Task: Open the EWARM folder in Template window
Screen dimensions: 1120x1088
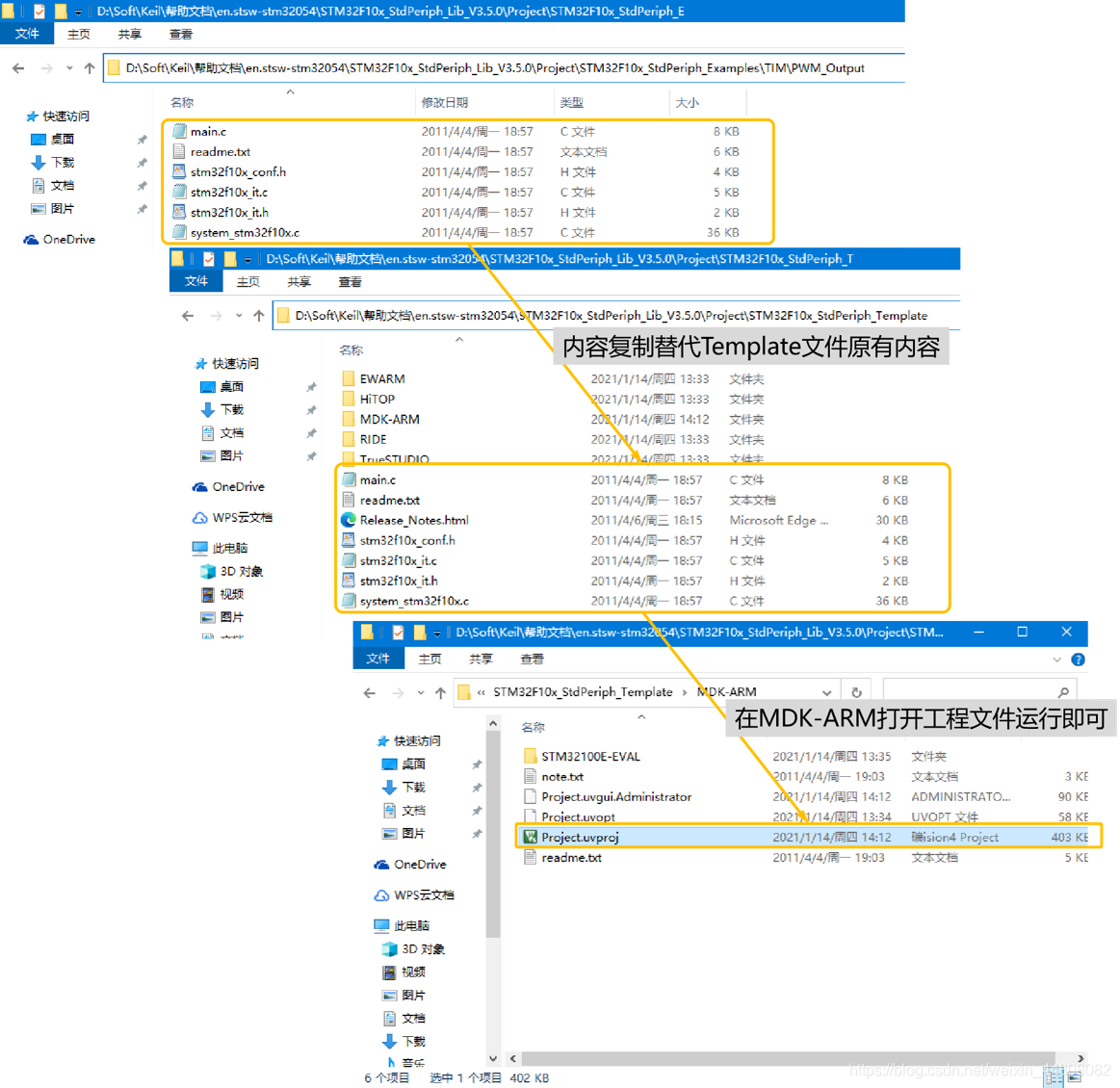Action: 381,378
